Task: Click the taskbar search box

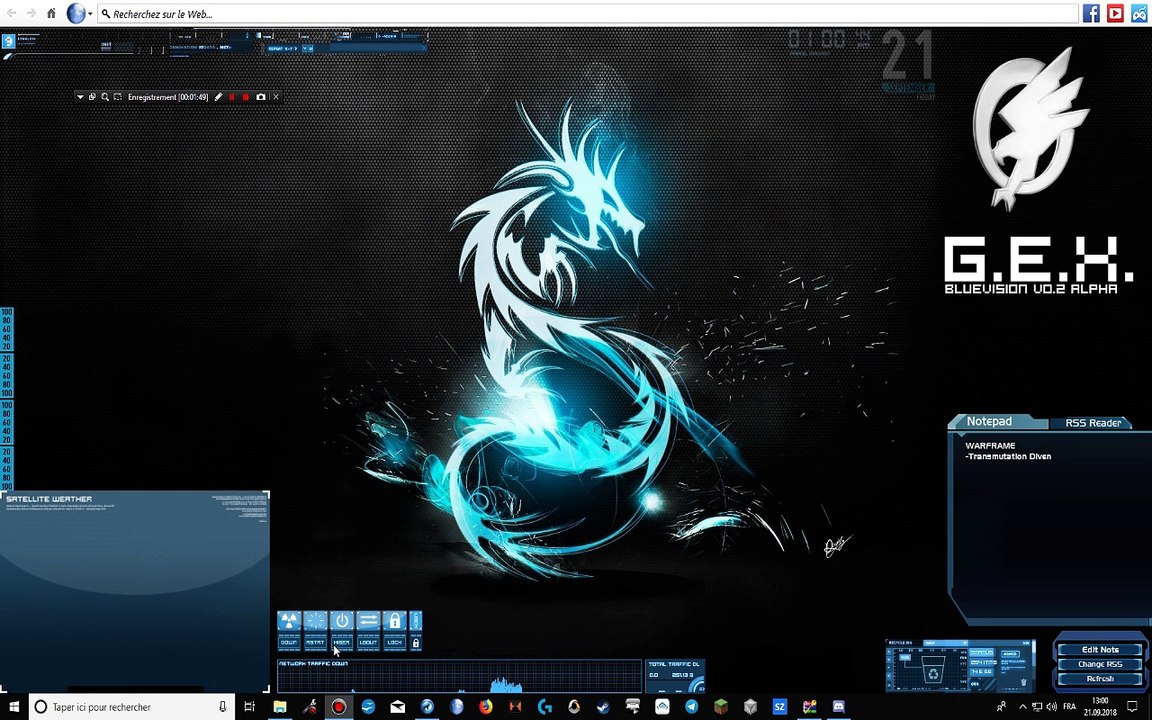Action: 132,707
